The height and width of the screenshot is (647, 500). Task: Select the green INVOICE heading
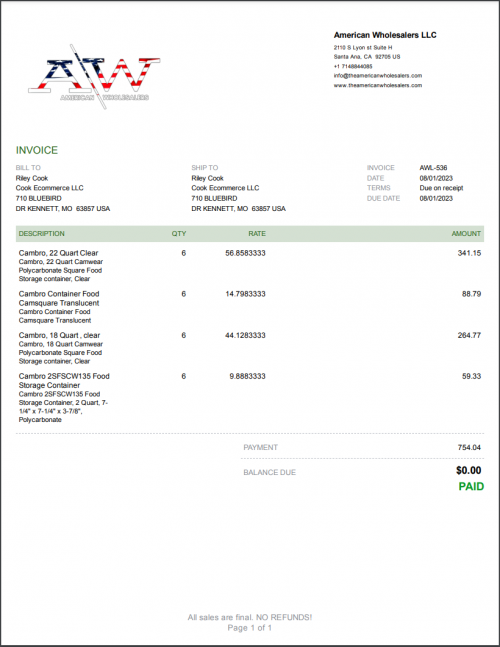(x=37, y=150)
